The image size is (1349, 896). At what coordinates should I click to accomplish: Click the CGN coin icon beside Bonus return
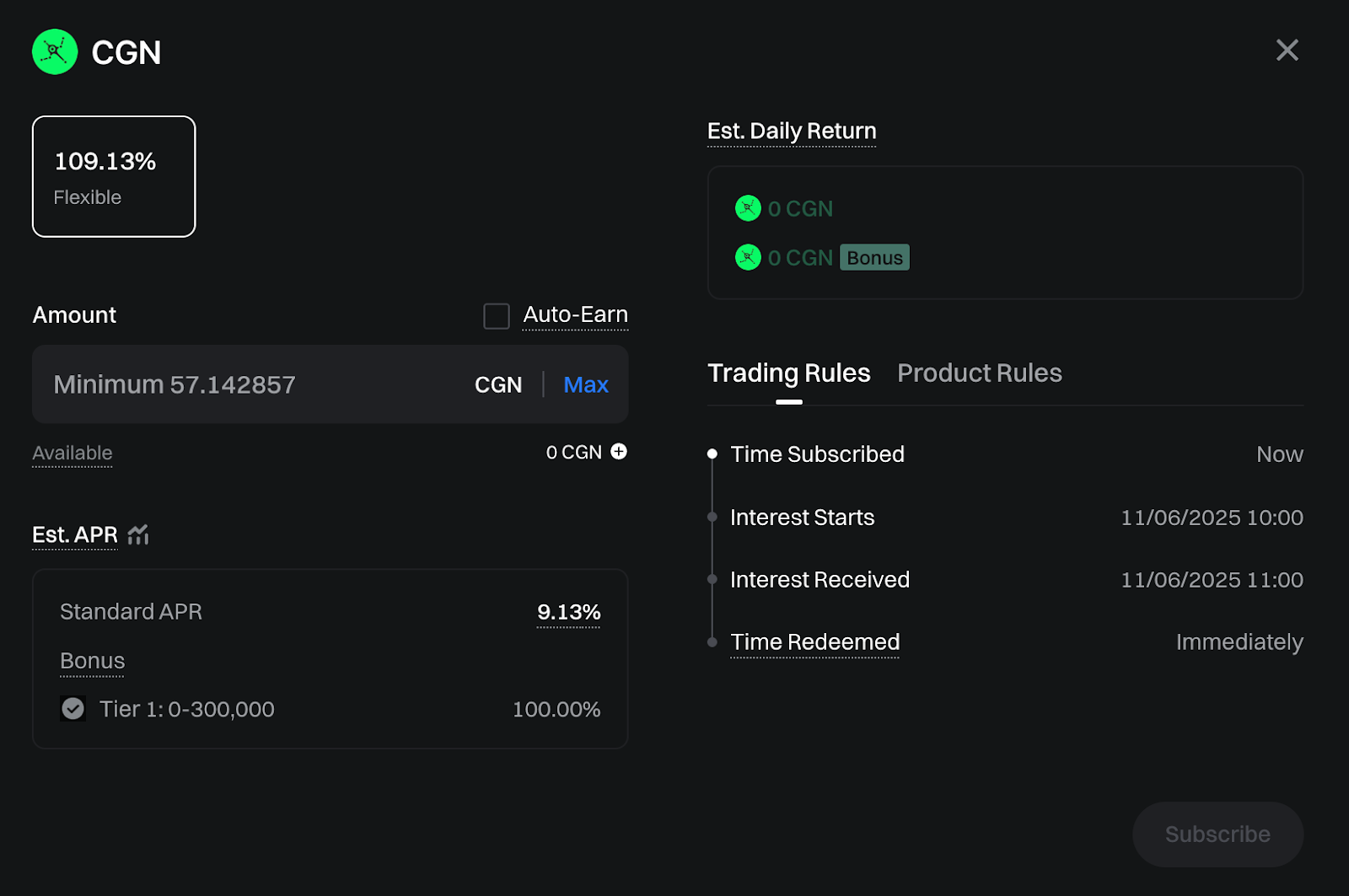coord(748,257)
